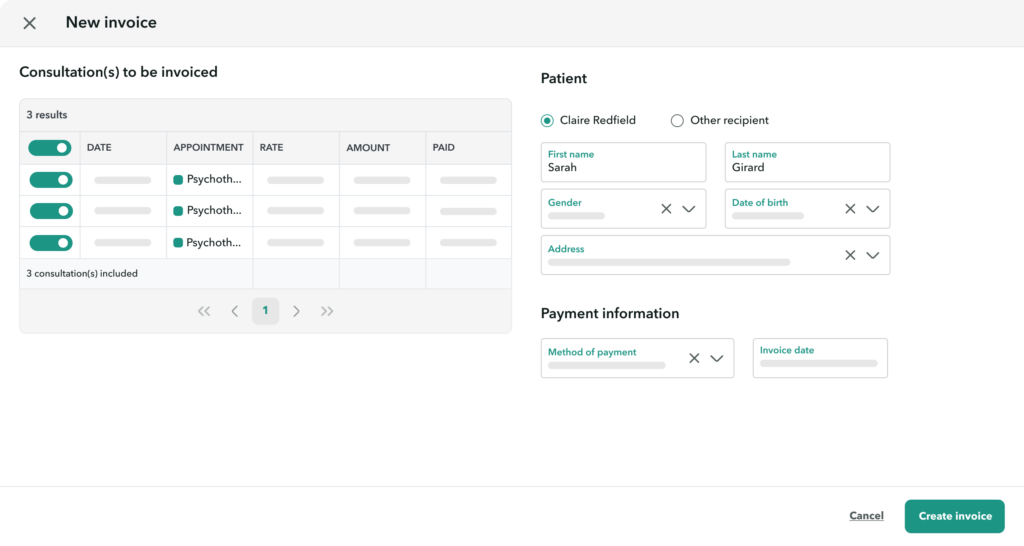This screenshot has width=1024, height=546.
Task: Click the Create invoice button
Action: click(x=954, y=516)
